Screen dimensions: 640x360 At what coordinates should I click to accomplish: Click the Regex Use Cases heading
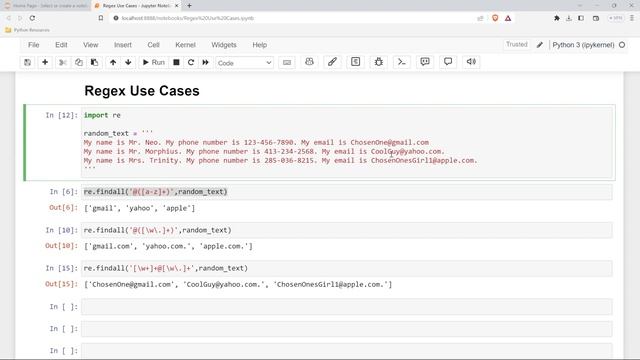(x=142, y=91)
